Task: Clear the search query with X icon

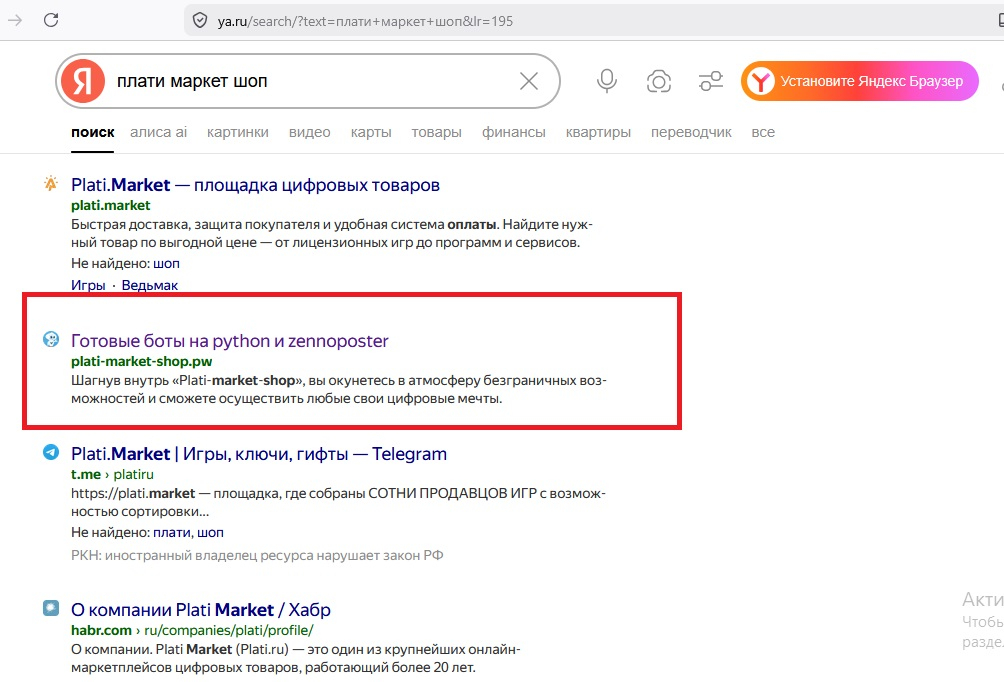Action: [529, 81]
